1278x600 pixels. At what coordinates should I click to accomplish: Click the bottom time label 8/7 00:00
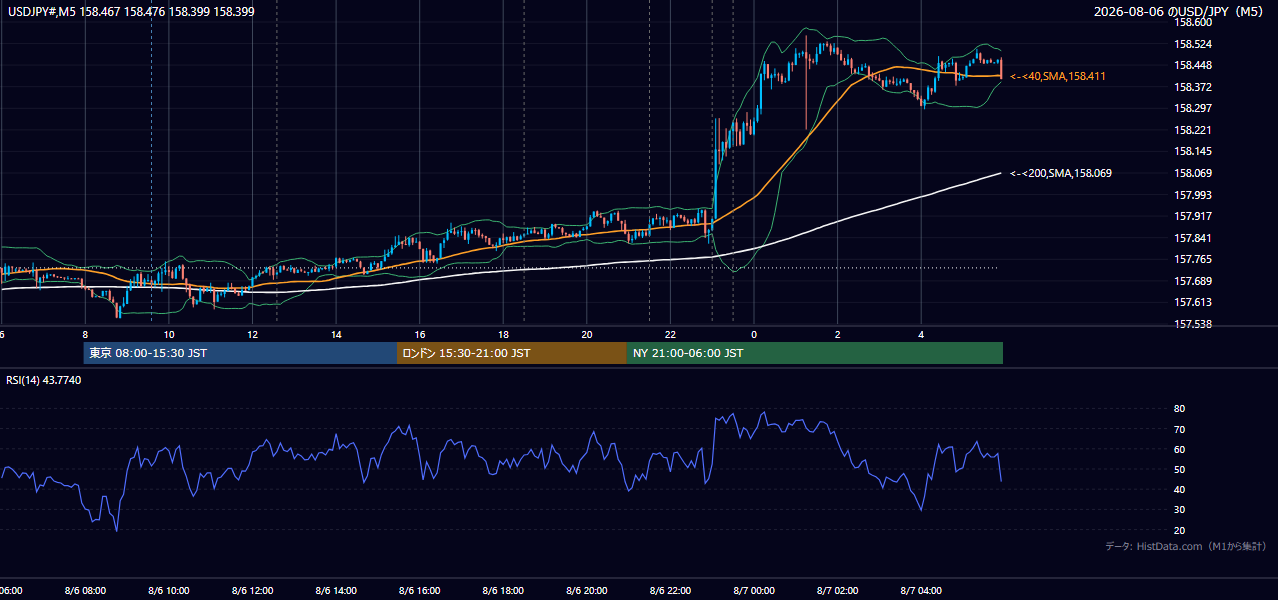754,591
